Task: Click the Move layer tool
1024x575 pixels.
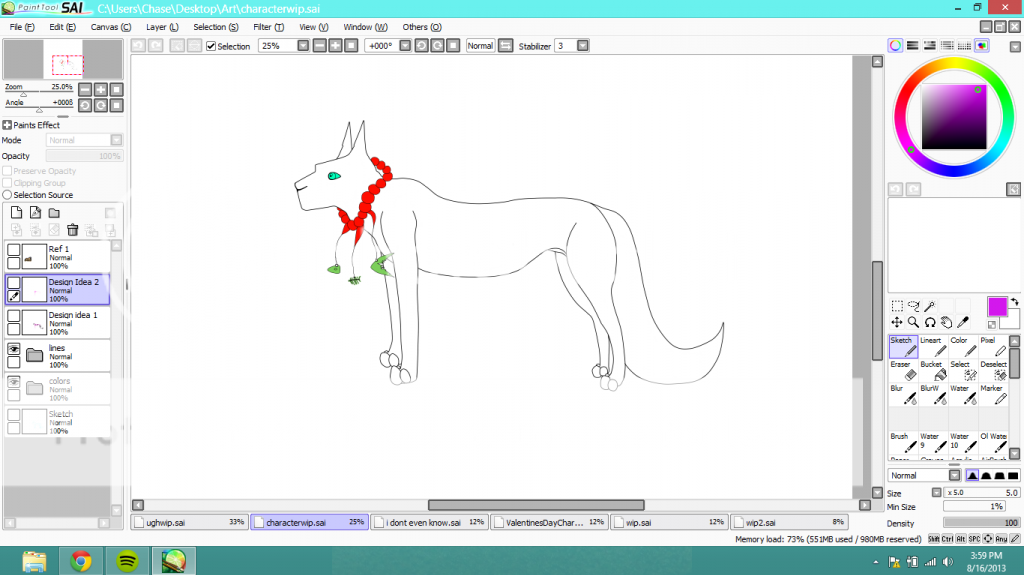Action: click(897, 322)
